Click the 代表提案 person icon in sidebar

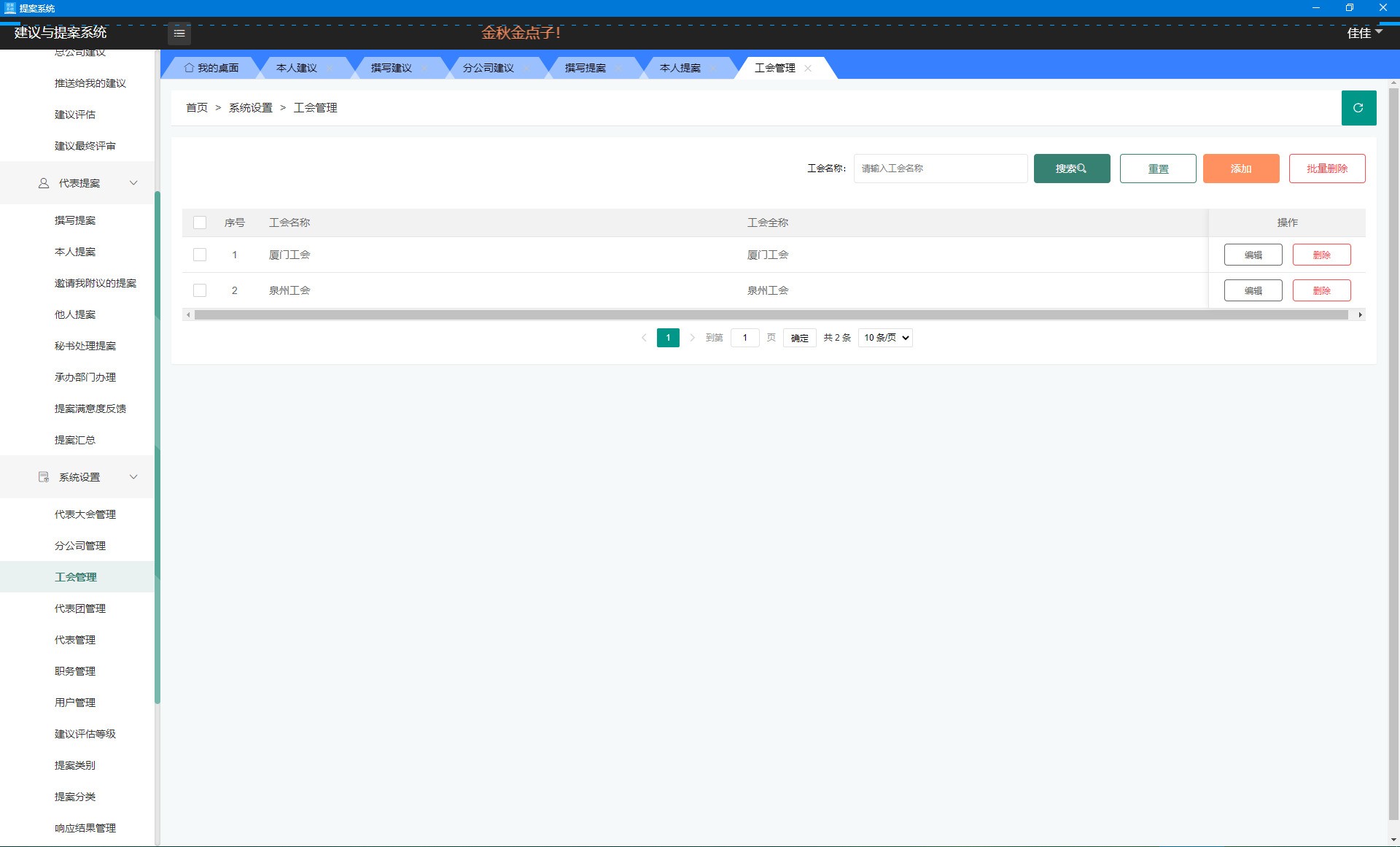tap(44, 183)
